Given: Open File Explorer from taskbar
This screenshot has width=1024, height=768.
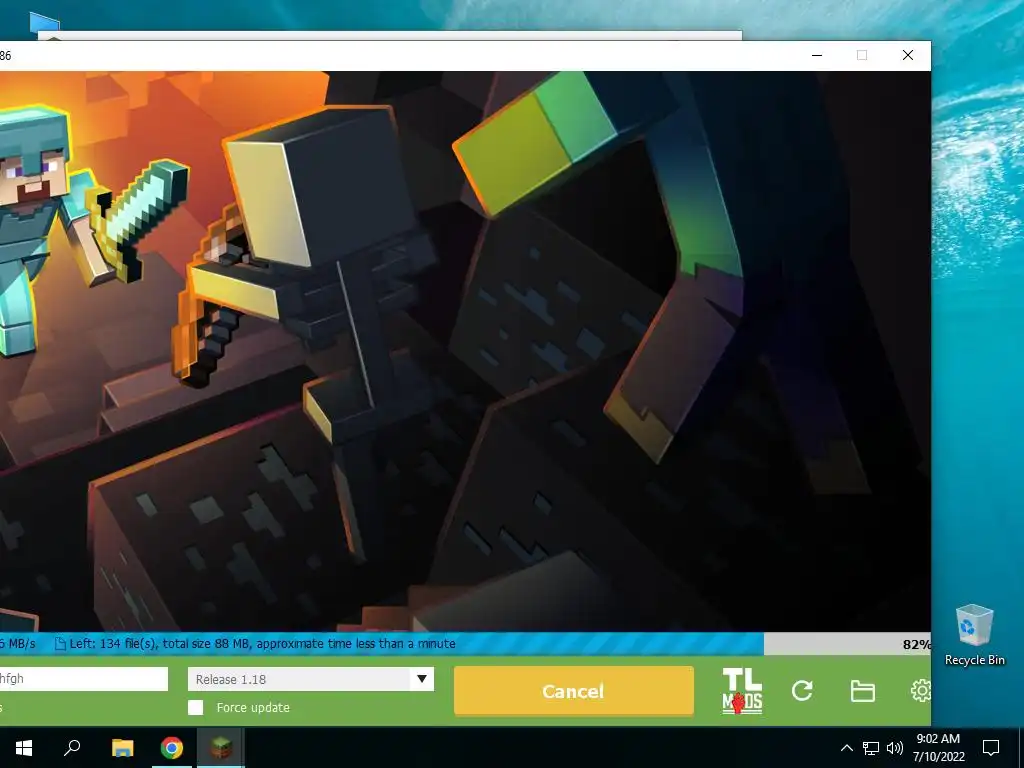Looking at the screenshot, I should [x=122, y=748].
